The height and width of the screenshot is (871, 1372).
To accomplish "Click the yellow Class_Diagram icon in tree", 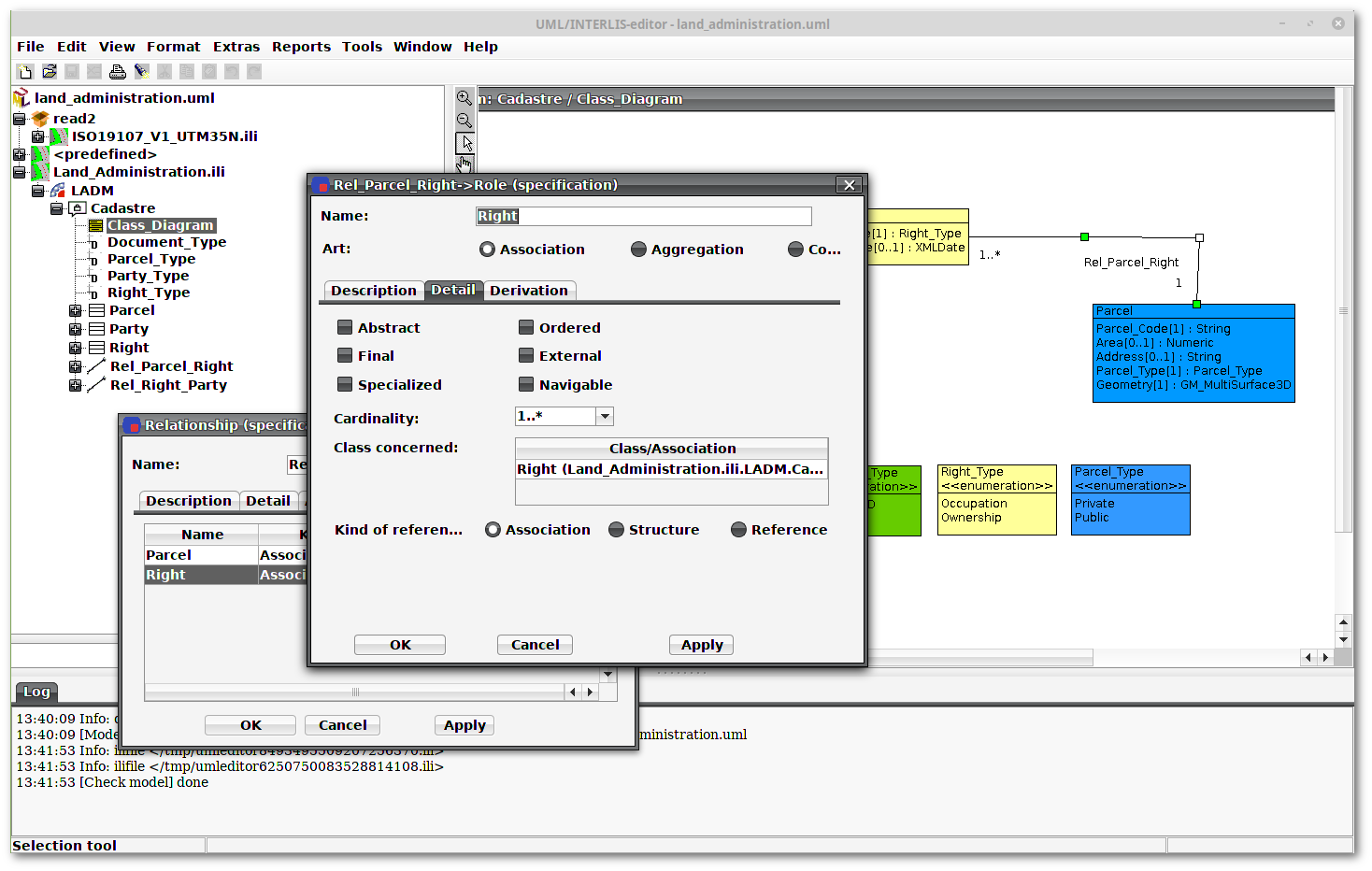I will point(96,225).
